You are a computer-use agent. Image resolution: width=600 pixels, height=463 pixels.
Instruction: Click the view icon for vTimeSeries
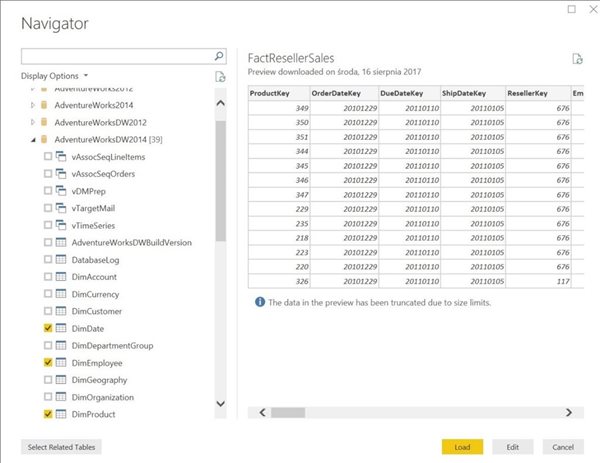click(61, 225)
